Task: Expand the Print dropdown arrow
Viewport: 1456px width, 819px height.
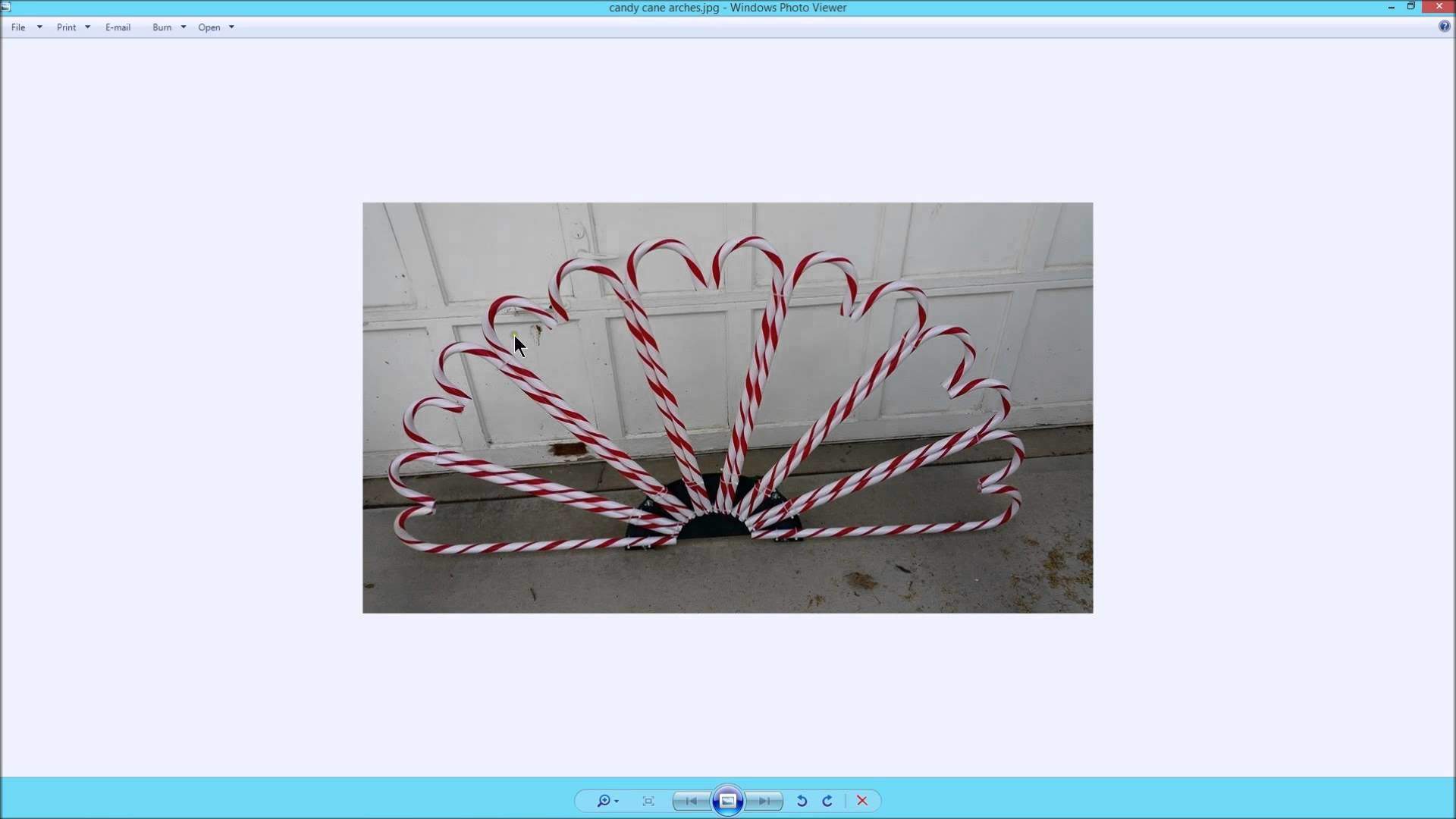Action: point(87,27)
